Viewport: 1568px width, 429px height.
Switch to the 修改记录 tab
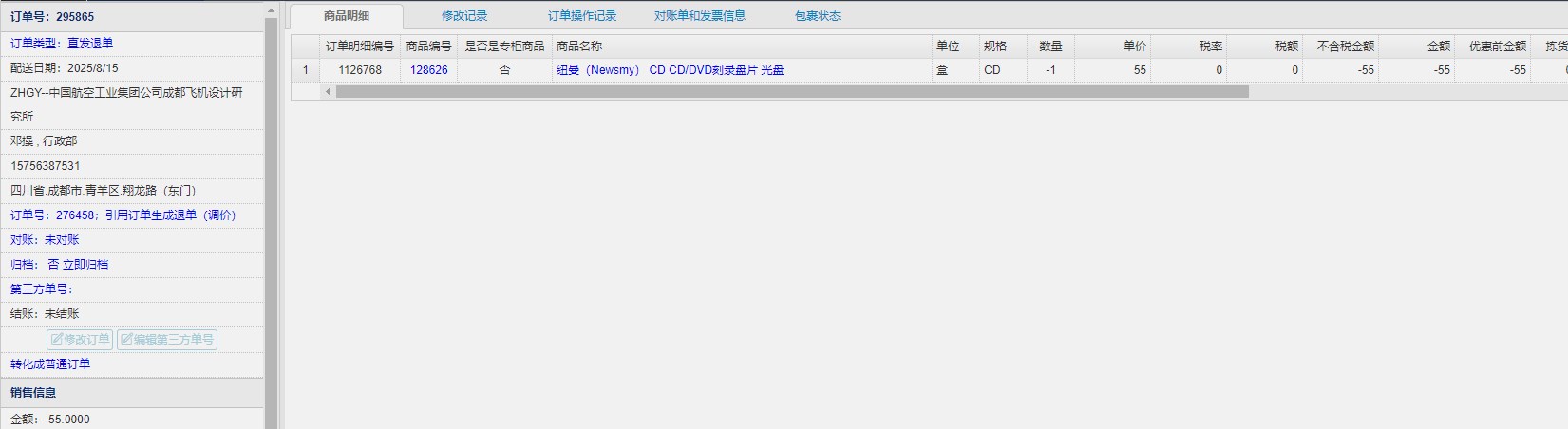(x=464, y=16)
